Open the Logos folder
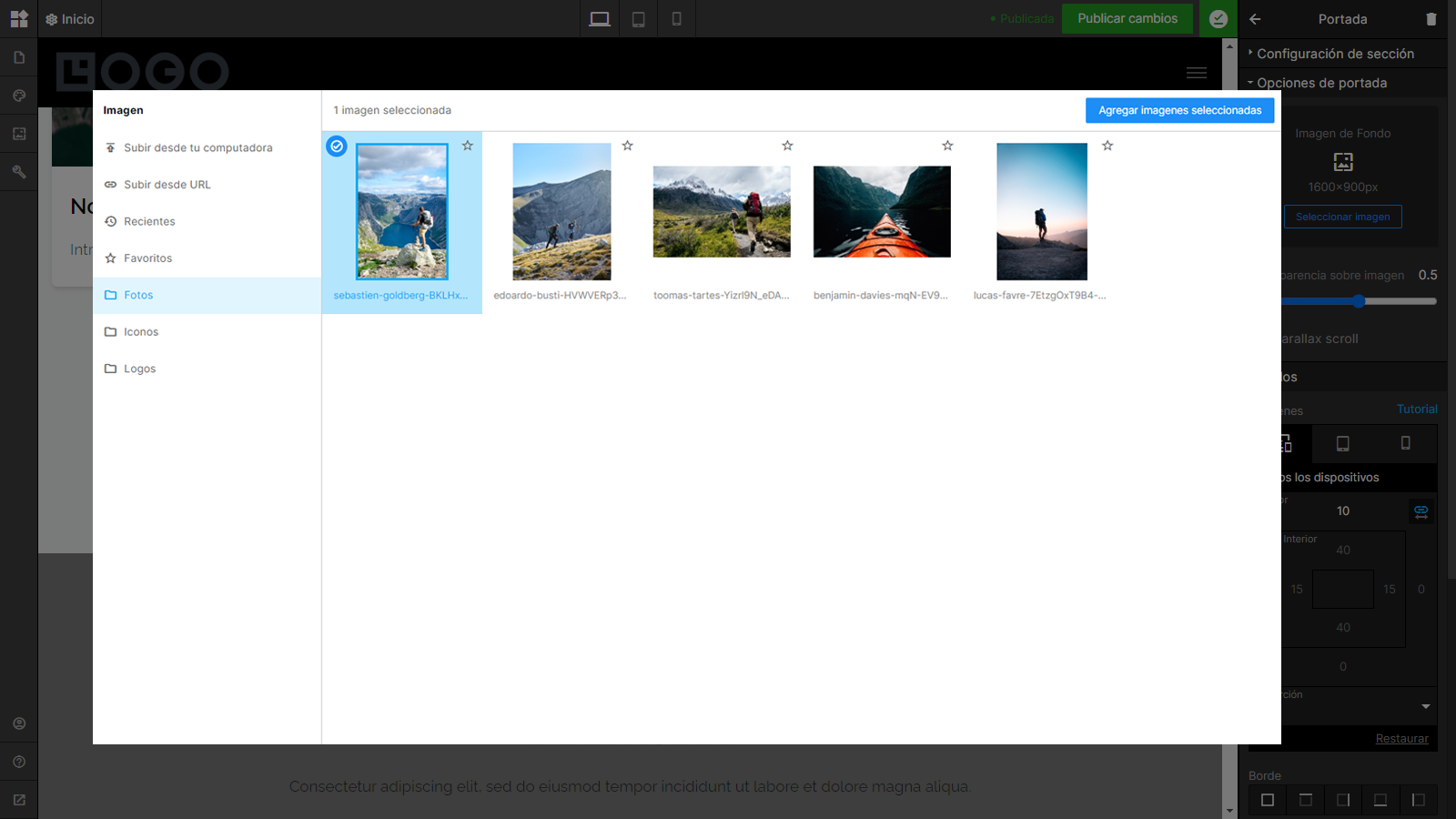The image size is (1456, 819). tap(207, 369)
